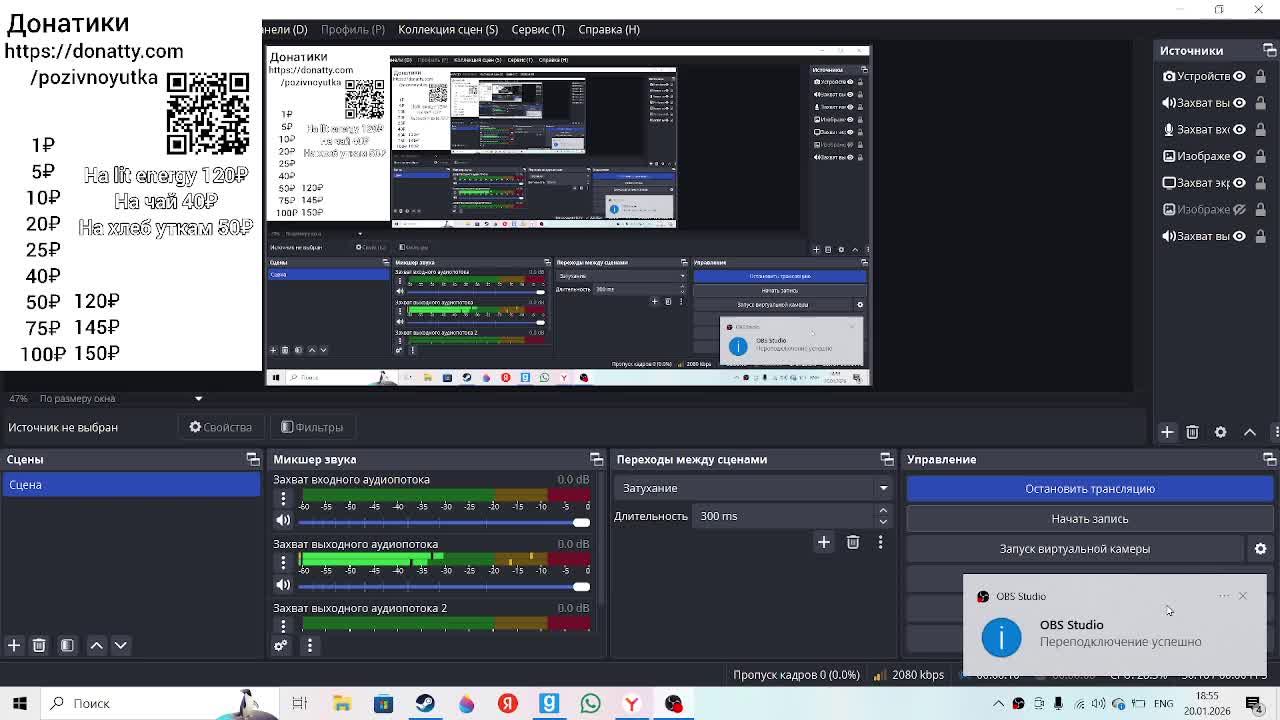Open the Сервис (T) menu
The width and height of the screenshot is (1280, 720).
pos(538,29)
